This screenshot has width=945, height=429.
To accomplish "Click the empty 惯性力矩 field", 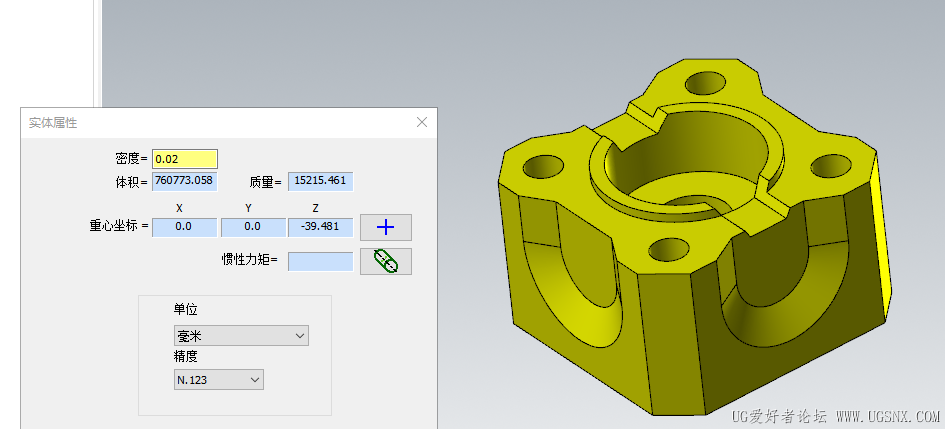I will click(320, 261).
